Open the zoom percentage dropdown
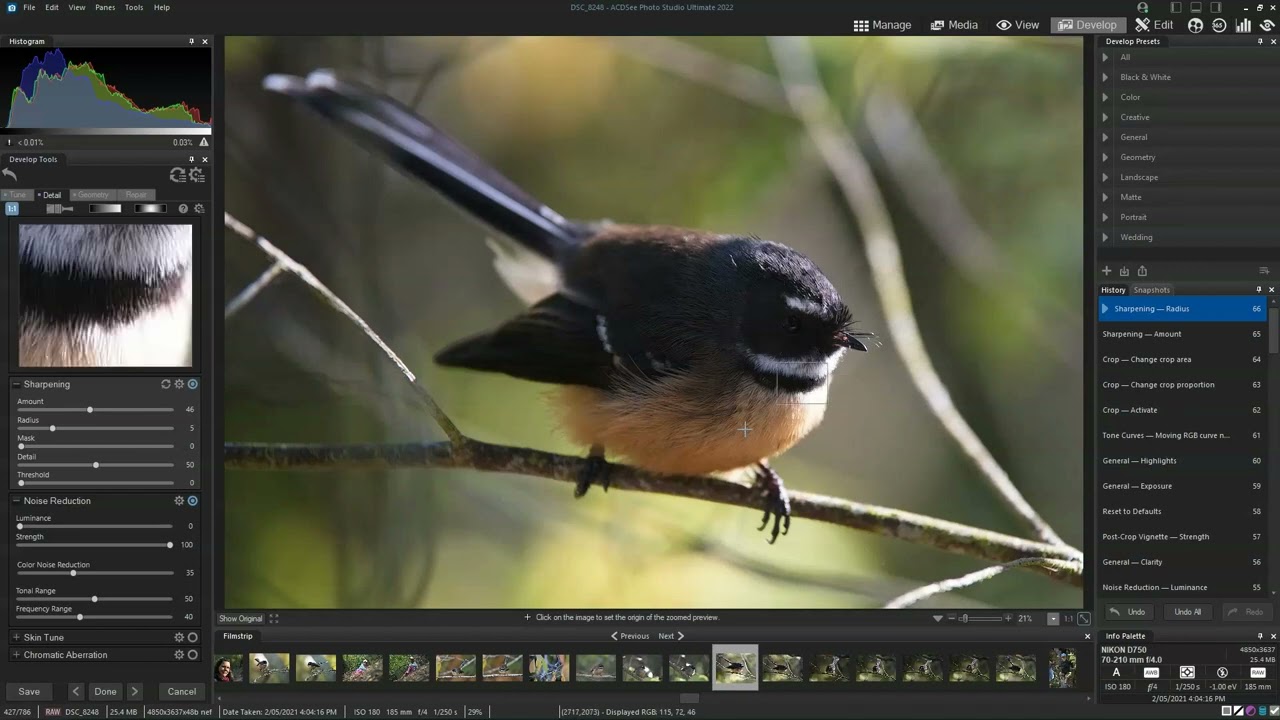 tap(1053, 618)
